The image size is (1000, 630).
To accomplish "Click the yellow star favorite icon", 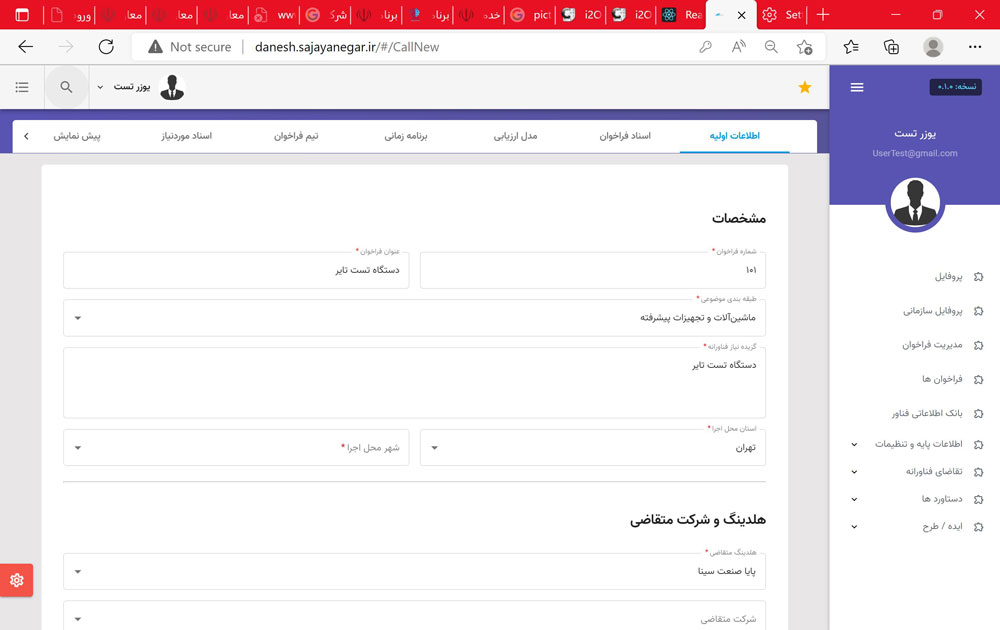I will pos(805,87).
